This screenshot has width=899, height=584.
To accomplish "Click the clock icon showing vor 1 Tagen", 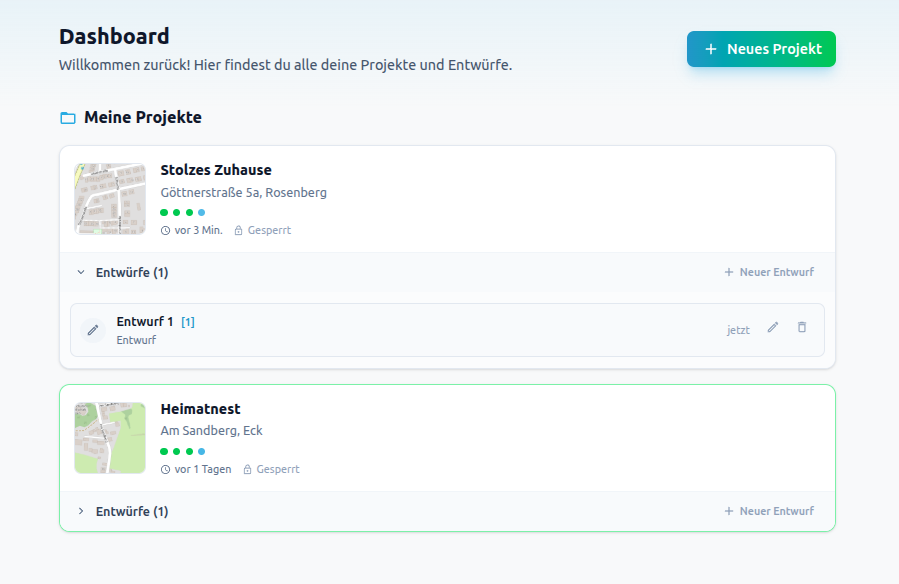I will pos(165,469).
